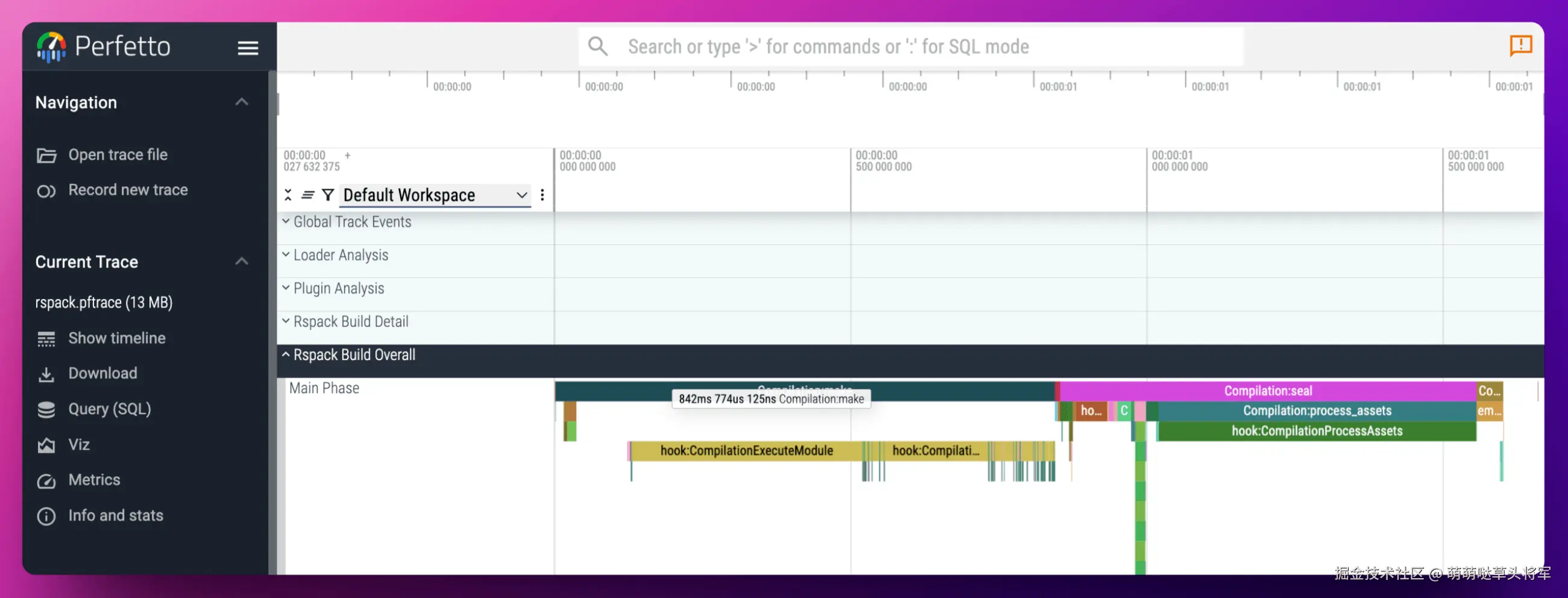
Task: Expand the Loader Analysis track group
Action: [x=286, y=254]
